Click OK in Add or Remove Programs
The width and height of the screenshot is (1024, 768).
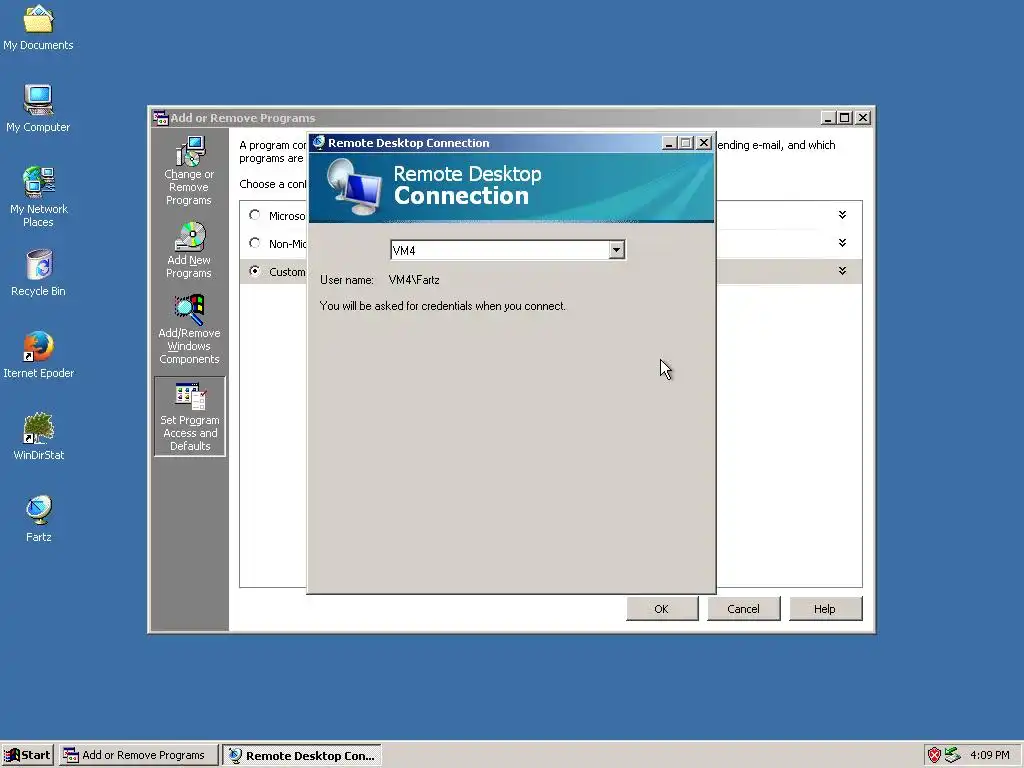(662, 609)
